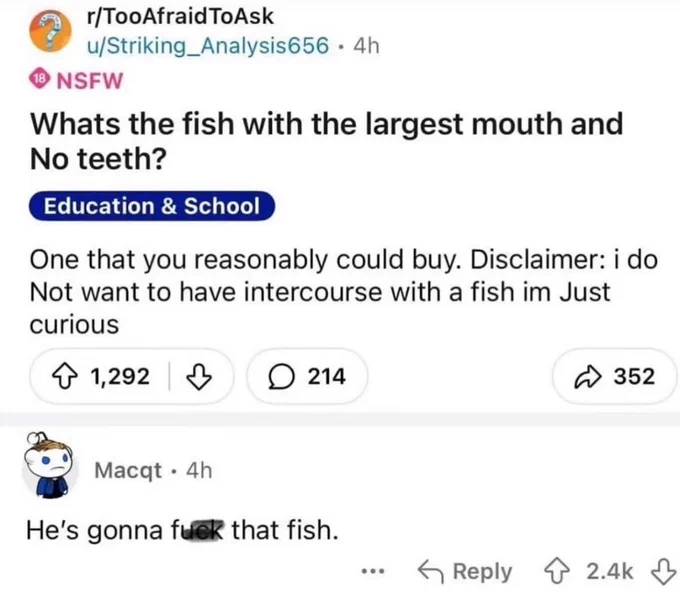
Task: Open the Macqt username profile
Action: coord(126,468)
